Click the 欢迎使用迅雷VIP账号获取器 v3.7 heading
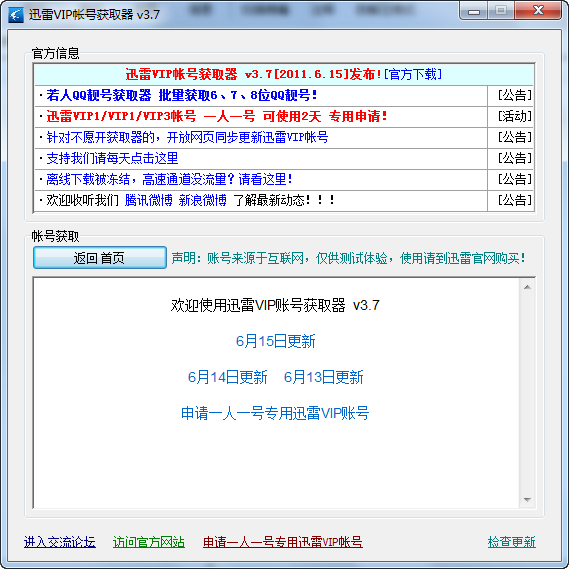Image resolution: width=569 pixels, height=569 pixels. 275,306
